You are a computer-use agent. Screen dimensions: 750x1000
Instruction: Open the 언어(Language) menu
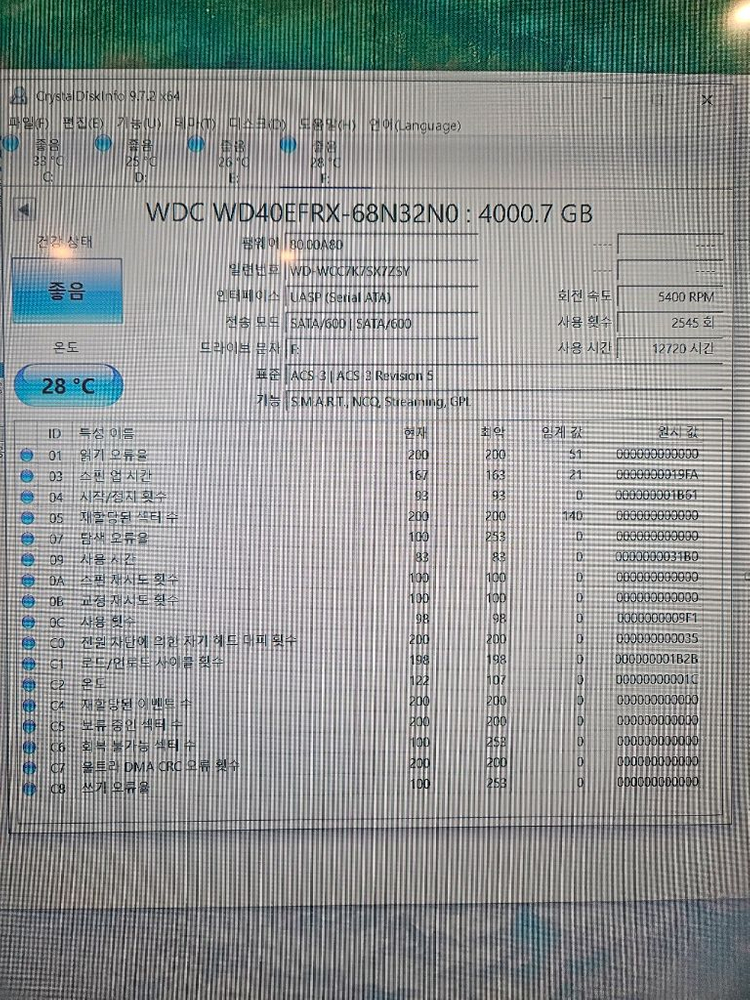414,125
